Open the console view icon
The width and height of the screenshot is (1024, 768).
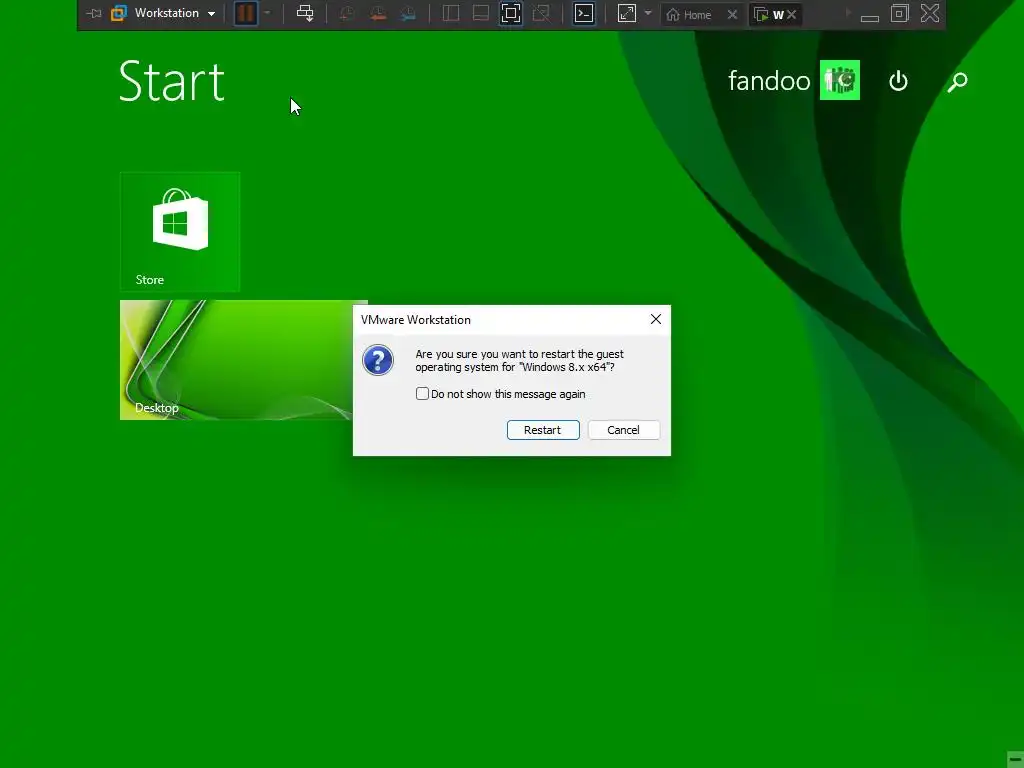[x=584, y=14]
